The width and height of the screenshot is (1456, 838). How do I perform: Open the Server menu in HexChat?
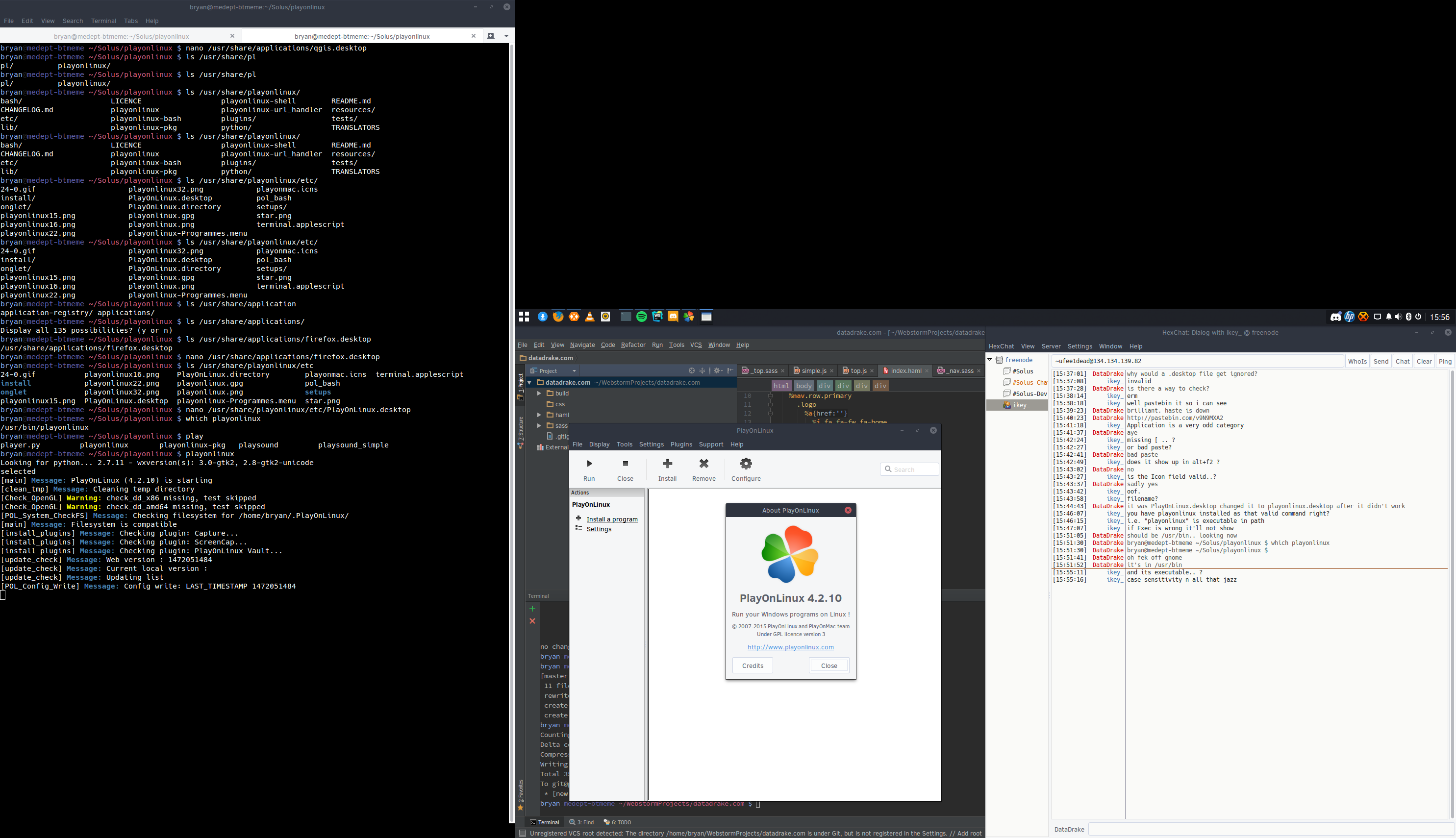[1051, 347]
